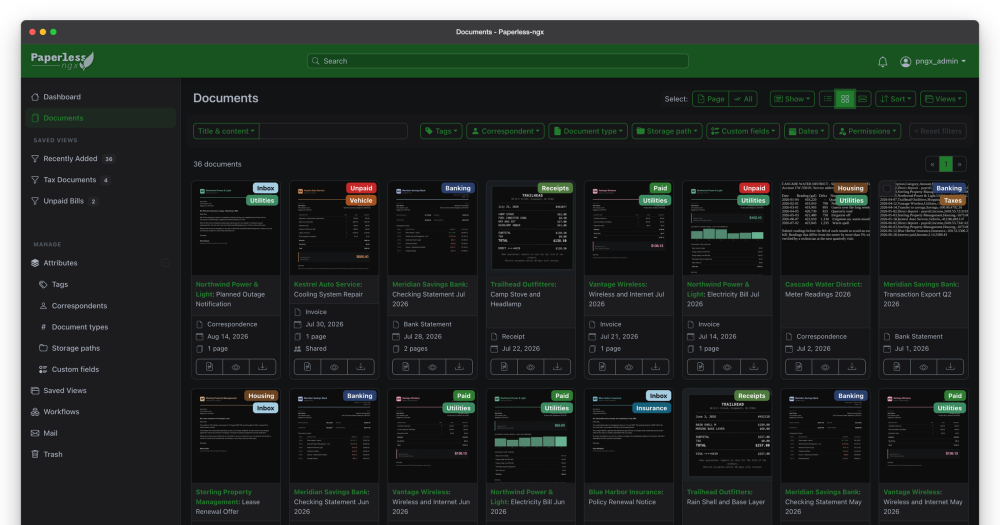Click the Cascade Water District correspondent link
The height and width of the screenshot is (525, 1000).
[823, 285]
